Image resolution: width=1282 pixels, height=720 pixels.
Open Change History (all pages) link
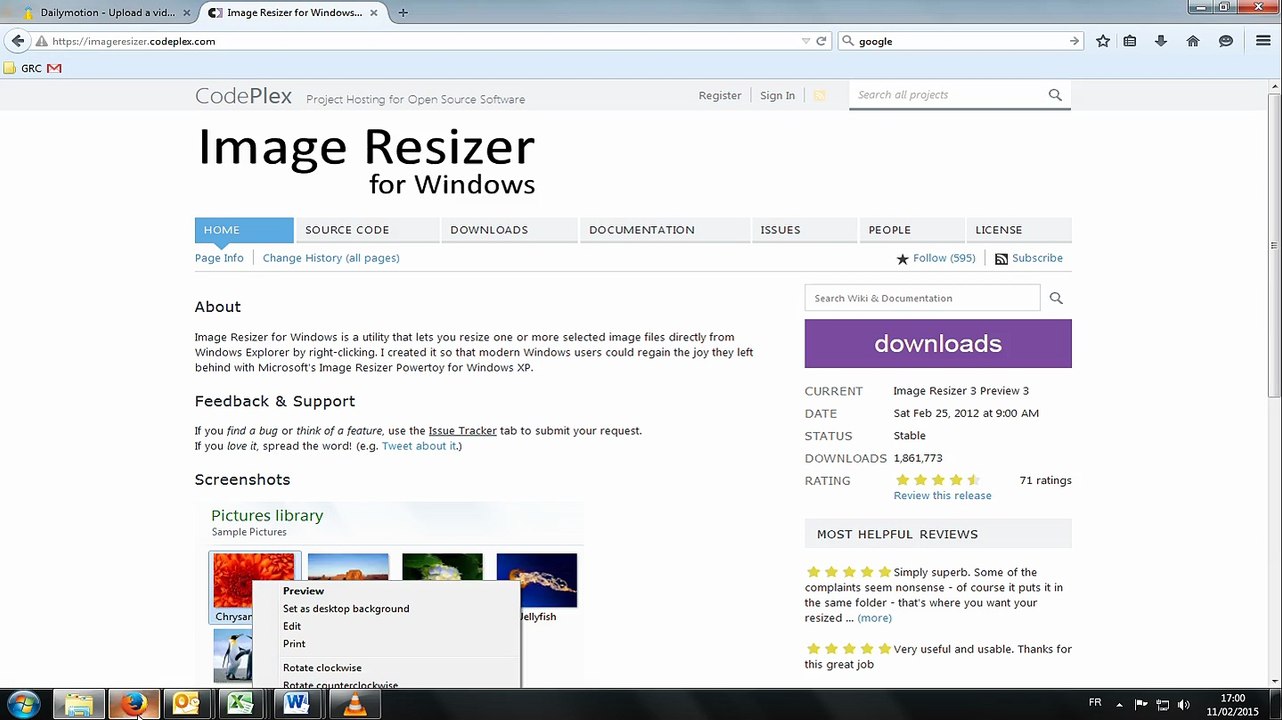[331, 258]
